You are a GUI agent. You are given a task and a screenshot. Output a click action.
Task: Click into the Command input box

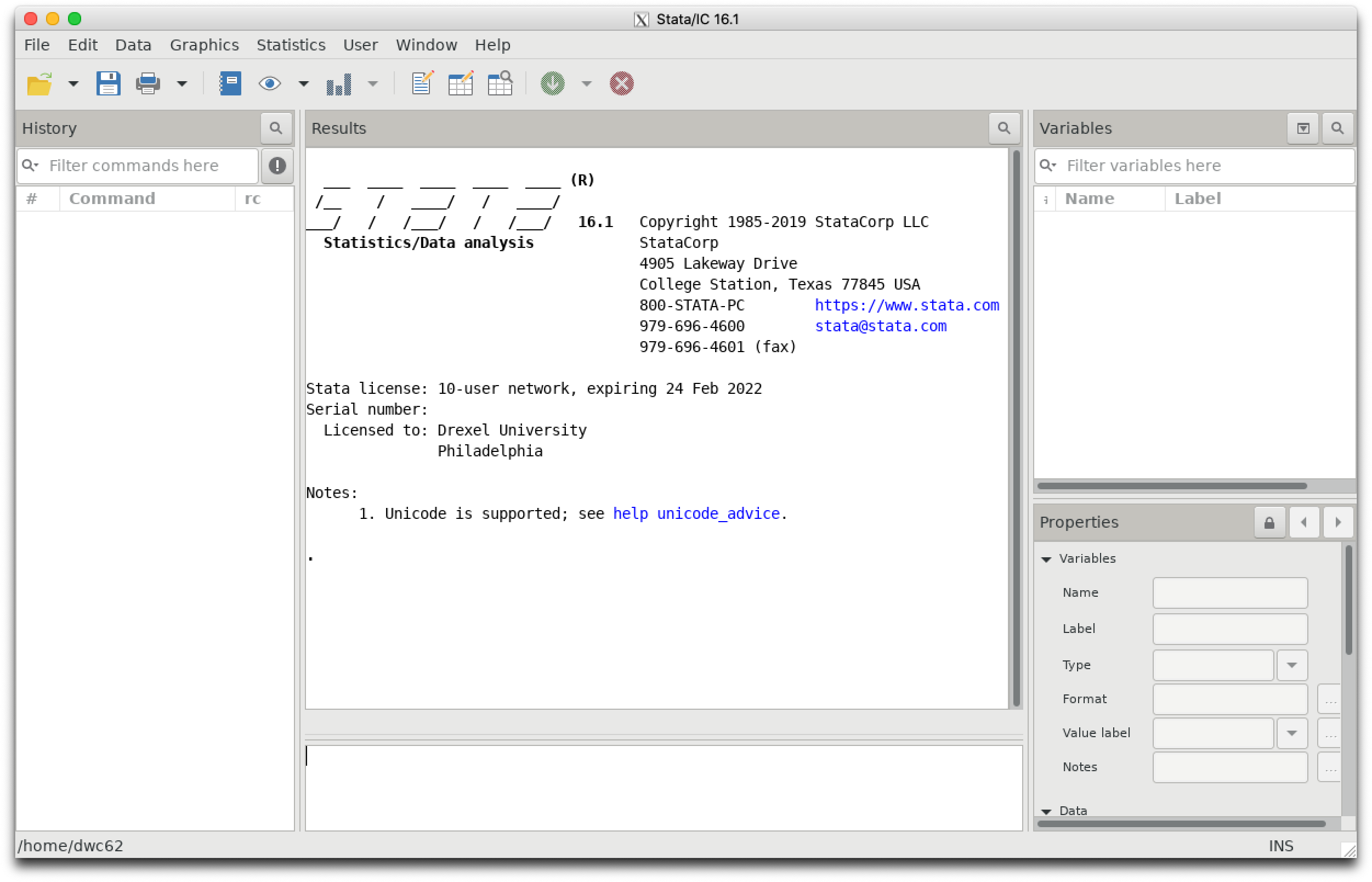click(x=663, y=787)
